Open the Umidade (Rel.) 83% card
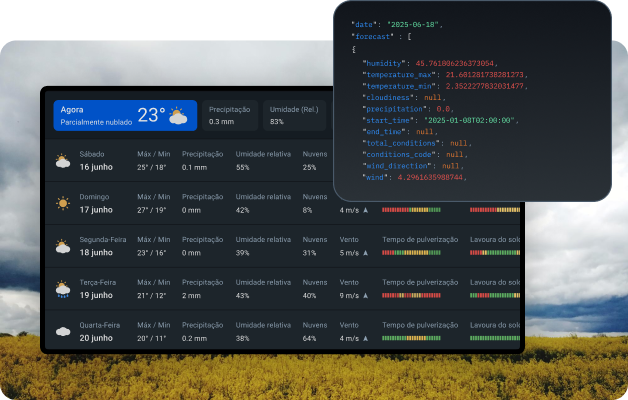This screenshot has width=628, height=400. click(x=294, y=115)
